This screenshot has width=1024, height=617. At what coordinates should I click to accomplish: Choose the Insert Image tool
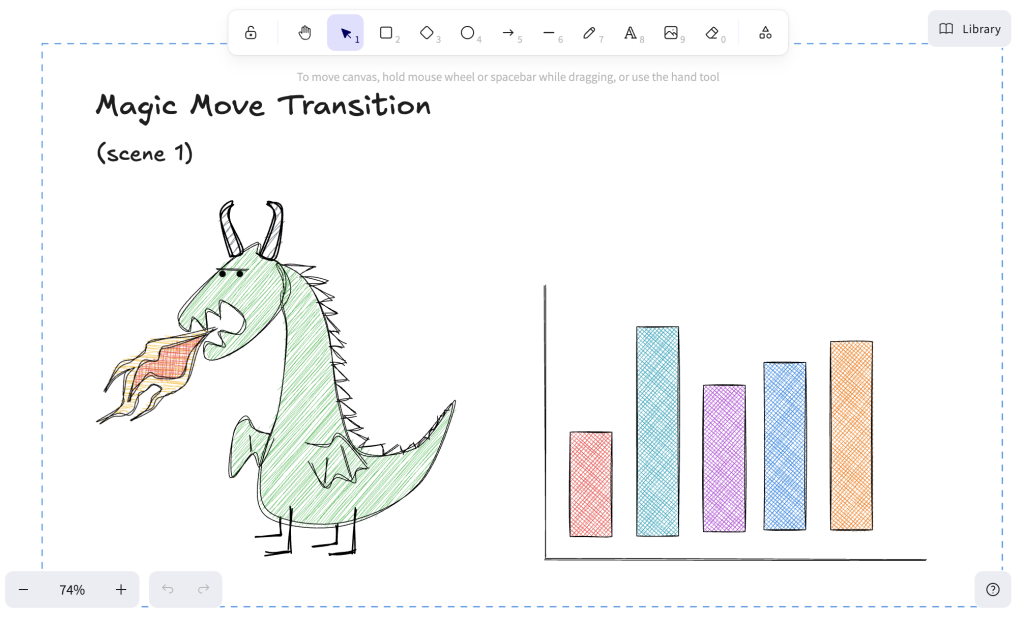(x=672, y=32)
